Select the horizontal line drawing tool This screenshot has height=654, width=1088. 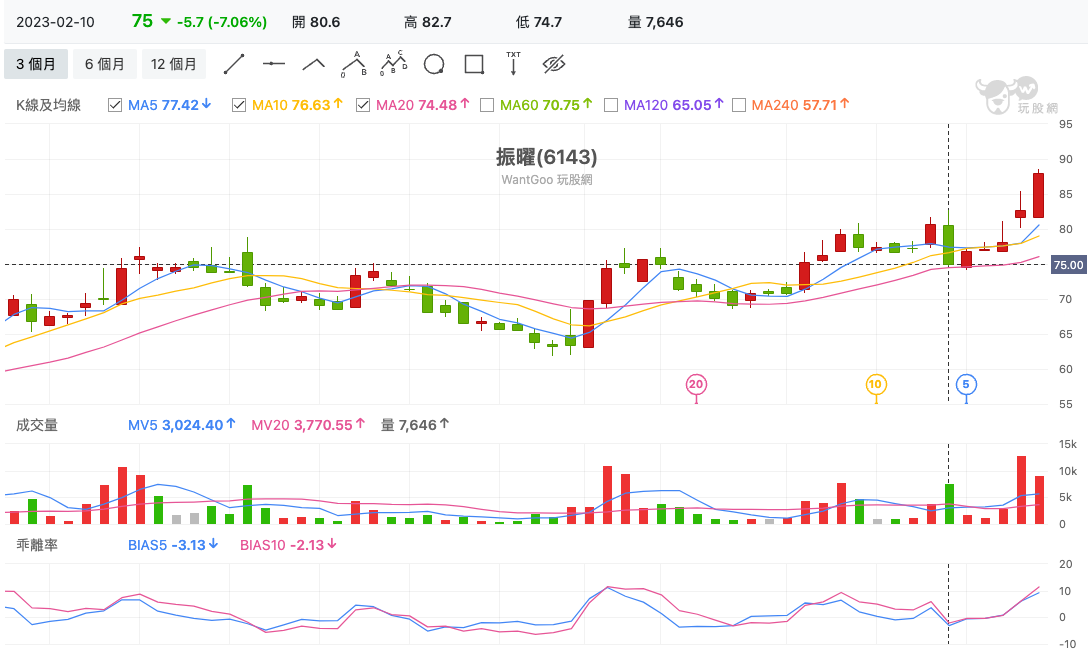273,64
